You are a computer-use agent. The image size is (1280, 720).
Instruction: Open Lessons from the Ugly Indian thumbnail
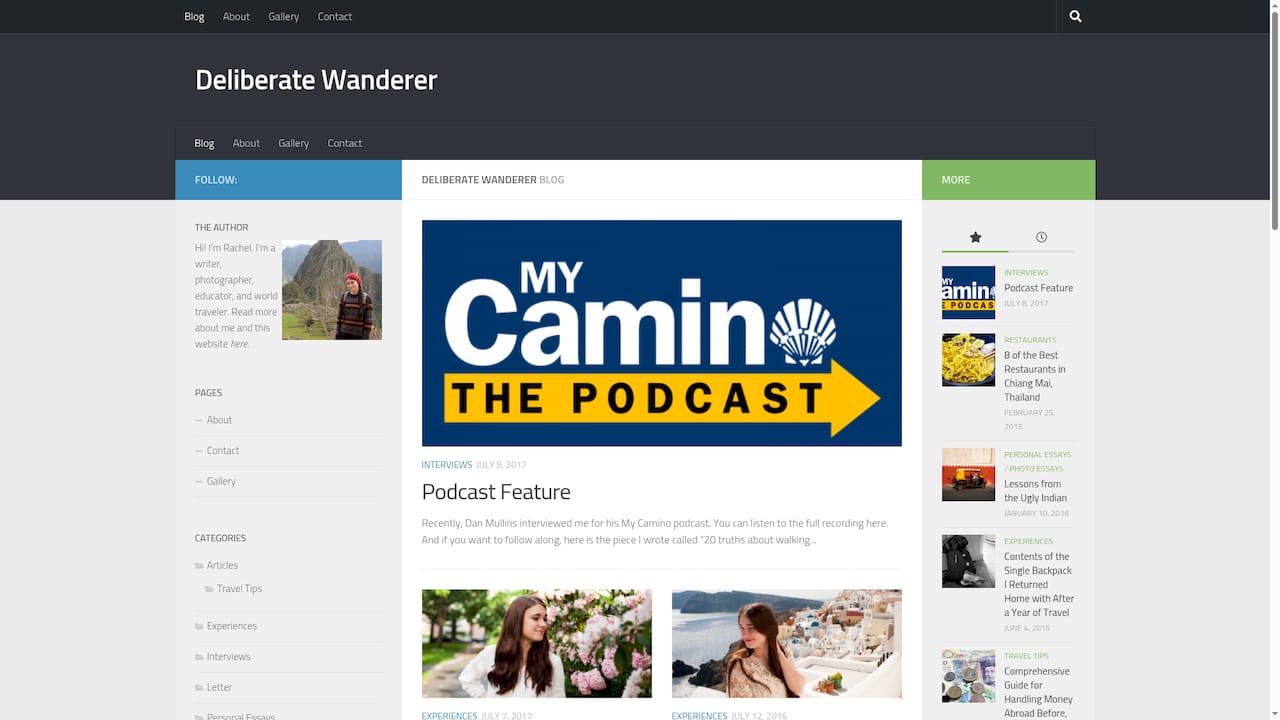(x=968, y=474)
